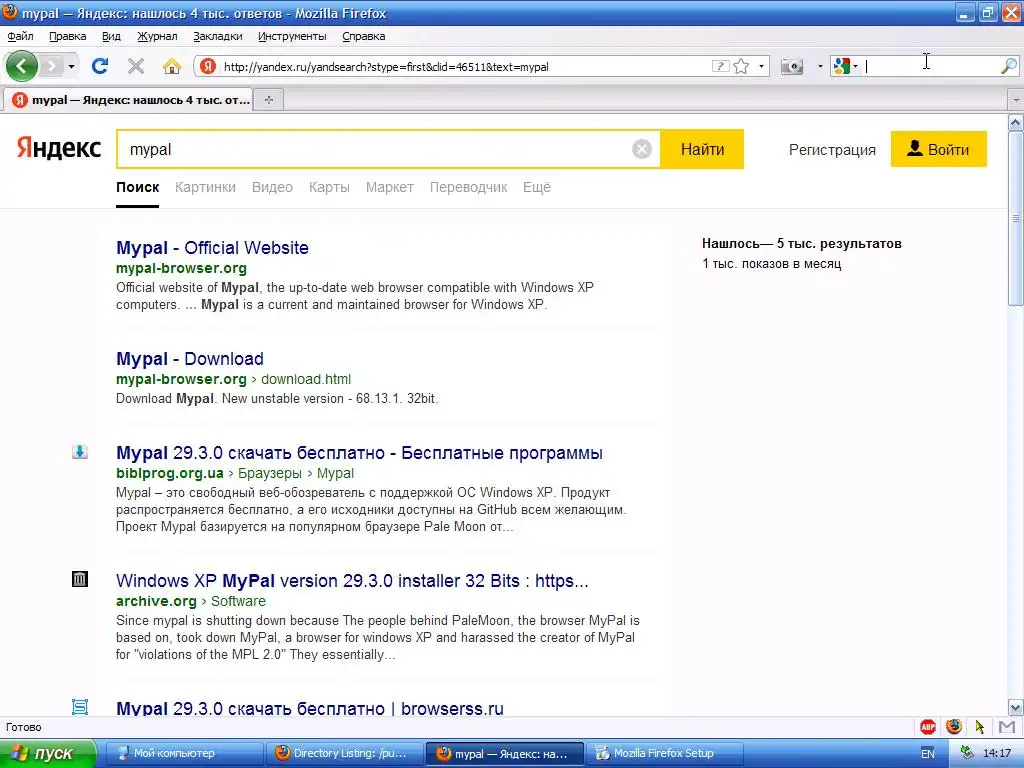Click the page scrollbar down arrow
Viewport: 1024px width, 768px height.
[1016, 707]
